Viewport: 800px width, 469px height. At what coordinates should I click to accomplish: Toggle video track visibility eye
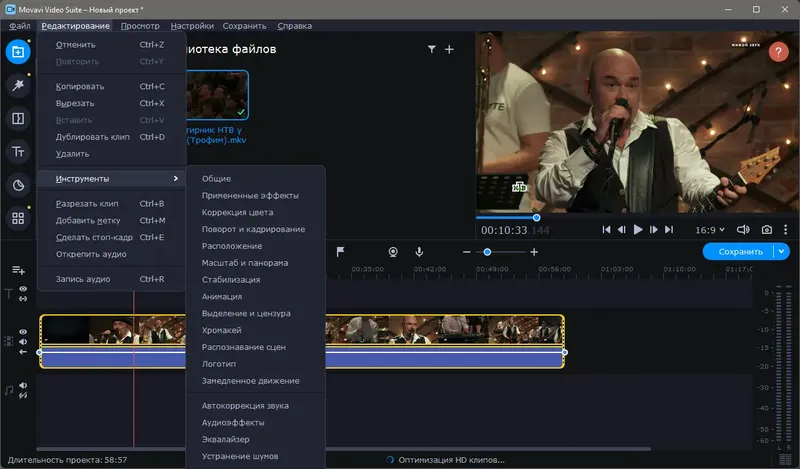(x=23, y=332)
